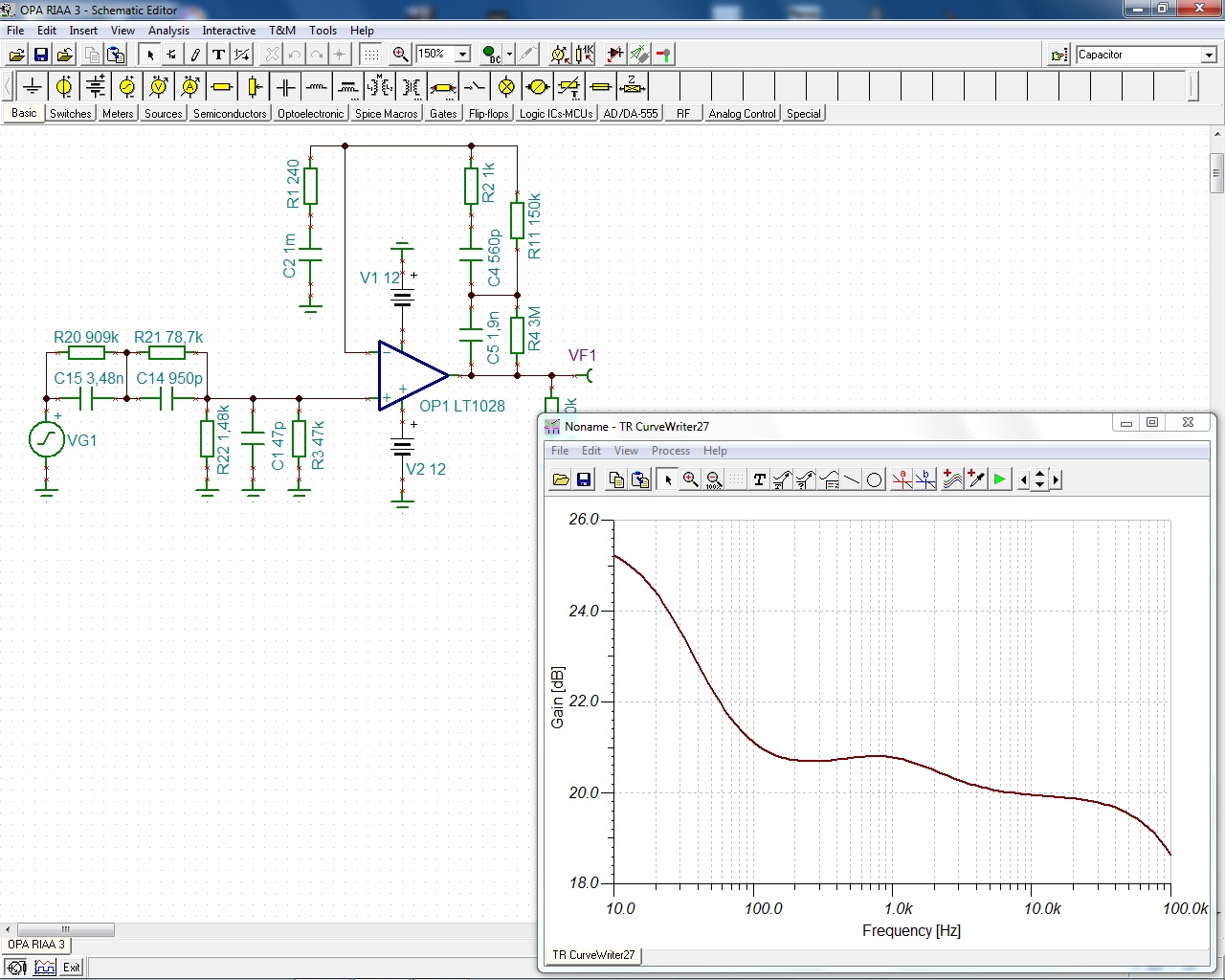Click the Exit button in the bottom bar

tap(72, 968)
